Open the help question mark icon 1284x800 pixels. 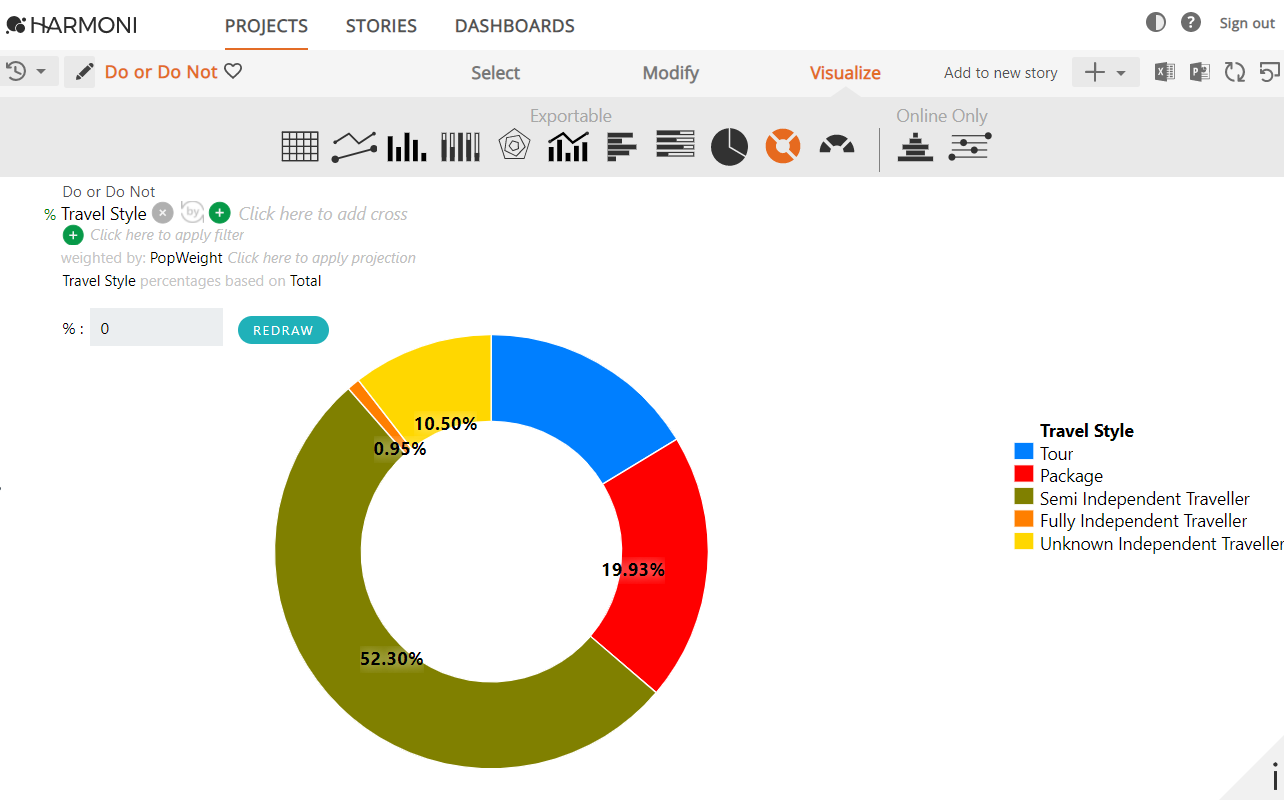(x=1190, y=22)
